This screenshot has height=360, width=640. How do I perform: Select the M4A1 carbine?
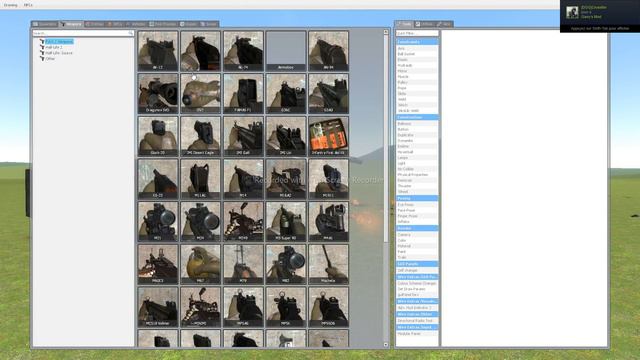tap(329, 221)
